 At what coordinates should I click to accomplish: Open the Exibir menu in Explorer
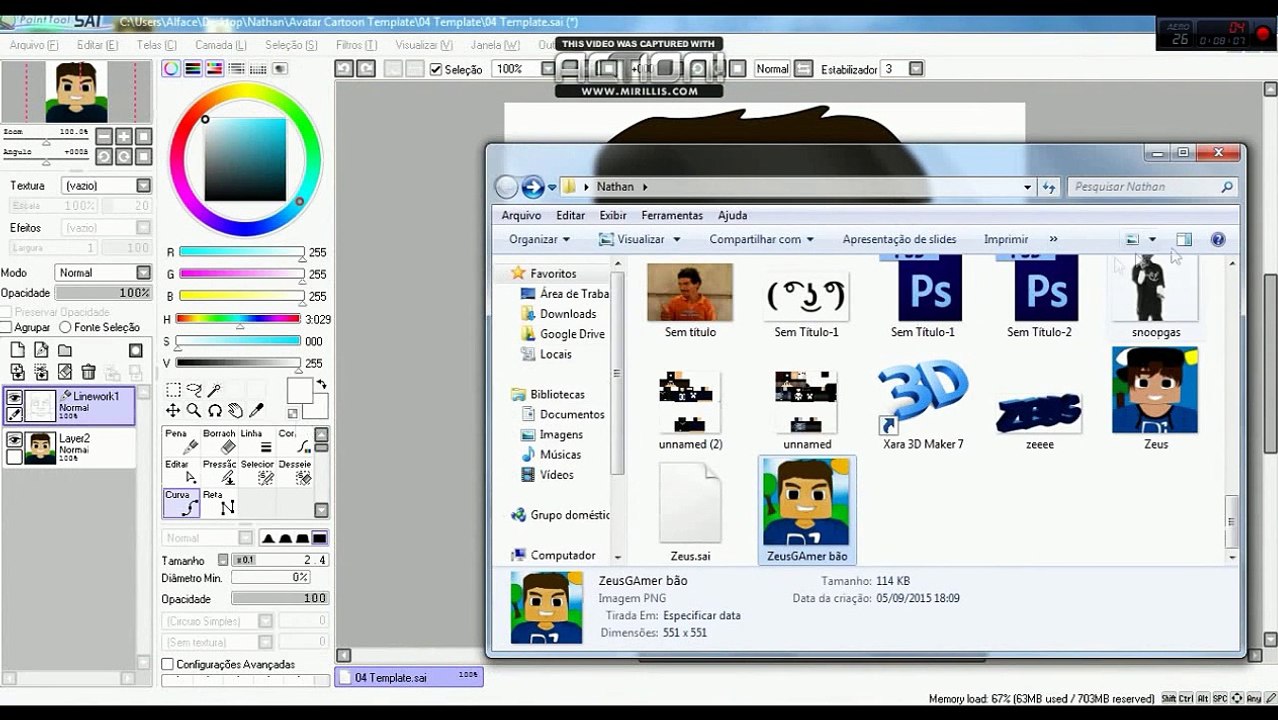coord(613,215)
